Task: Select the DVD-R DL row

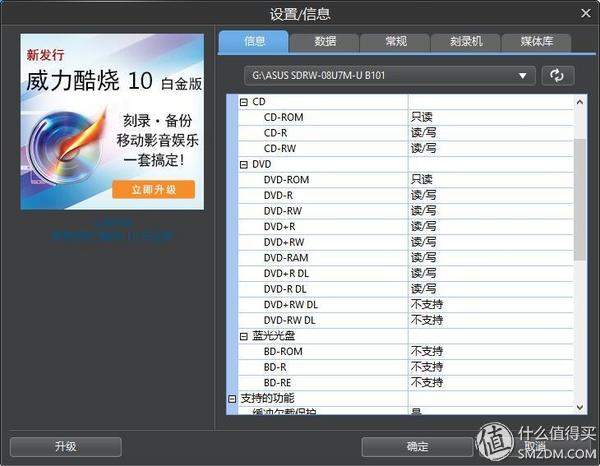Action: point(406,290)
